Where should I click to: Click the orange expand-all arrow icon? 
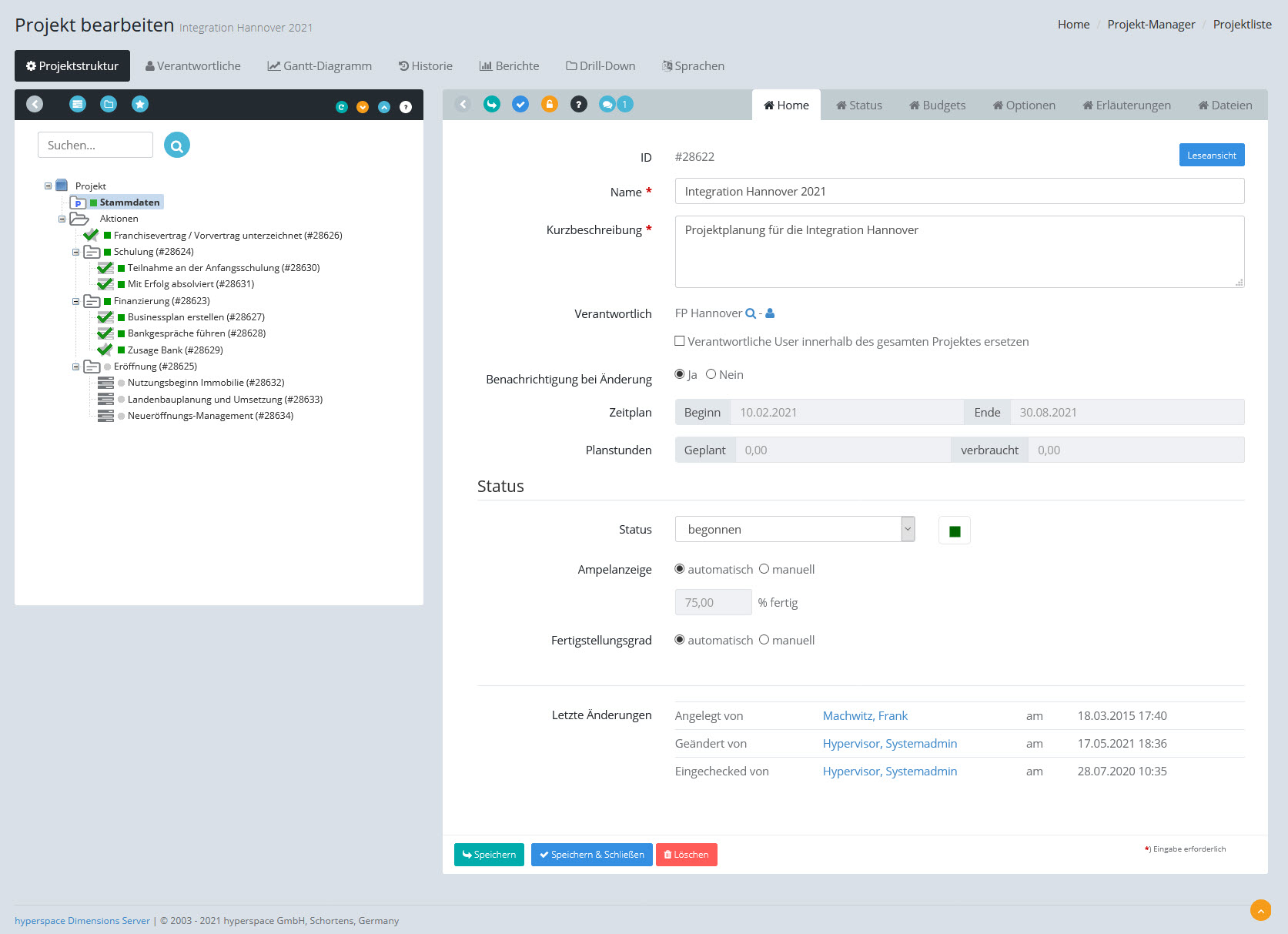(363, 107)
